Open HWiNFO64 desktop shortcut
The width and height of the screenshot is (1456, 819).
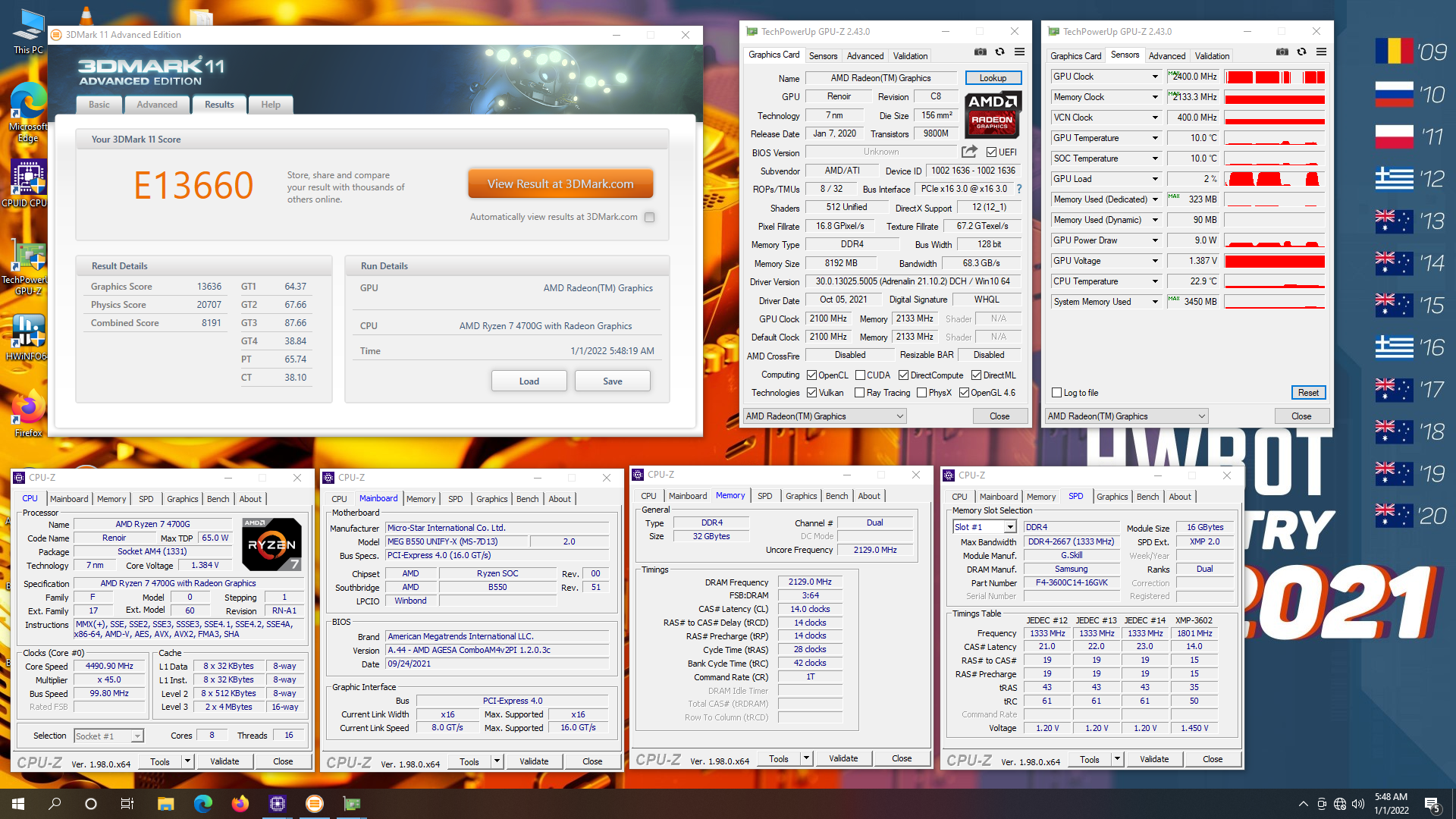pos(28,337)
